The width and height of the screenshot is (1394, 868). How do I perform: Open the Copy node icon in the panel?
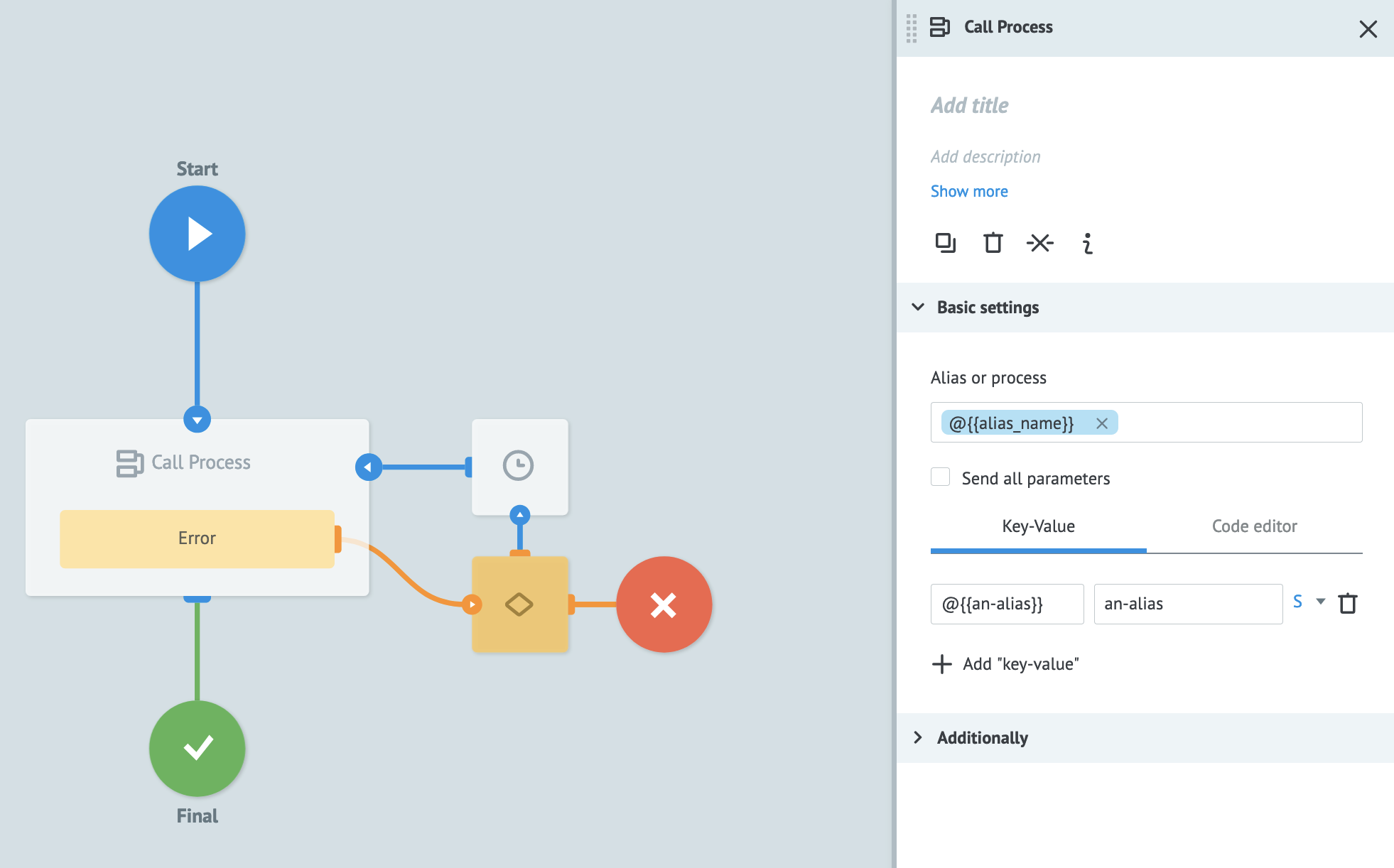[945, 243]
